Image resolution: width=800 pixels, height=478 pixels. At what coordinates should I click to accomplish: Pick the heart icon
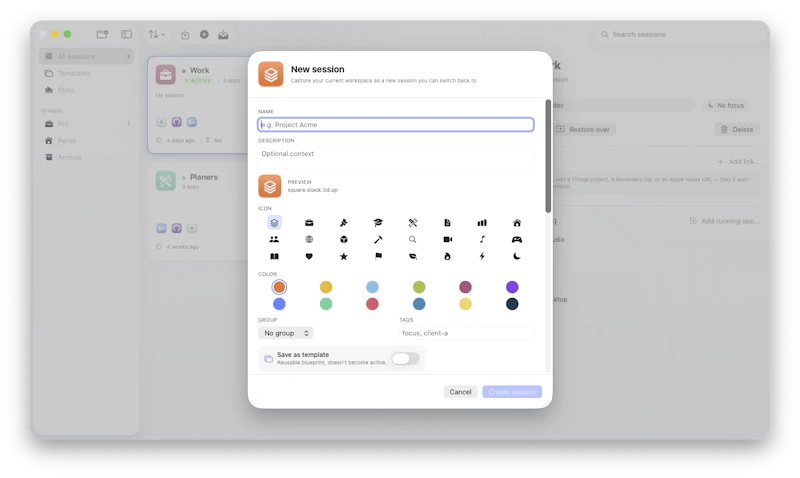click(309, 256)
